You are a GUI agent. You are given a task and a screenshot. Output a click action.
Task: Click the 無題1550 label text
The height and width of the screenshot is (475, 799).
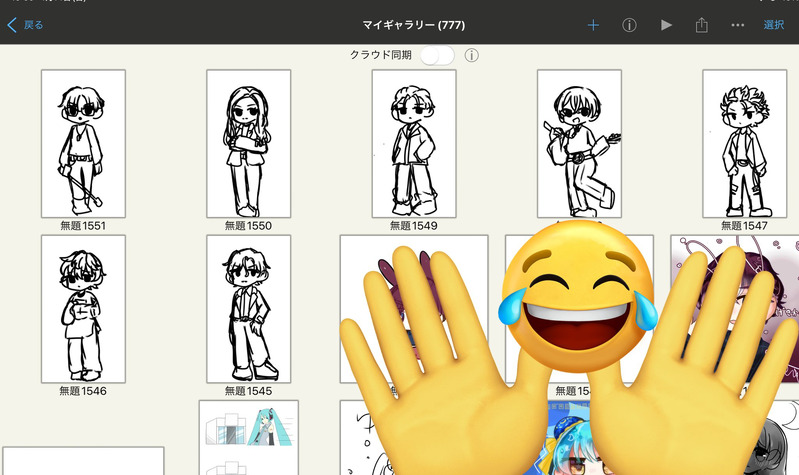point(249,226)
